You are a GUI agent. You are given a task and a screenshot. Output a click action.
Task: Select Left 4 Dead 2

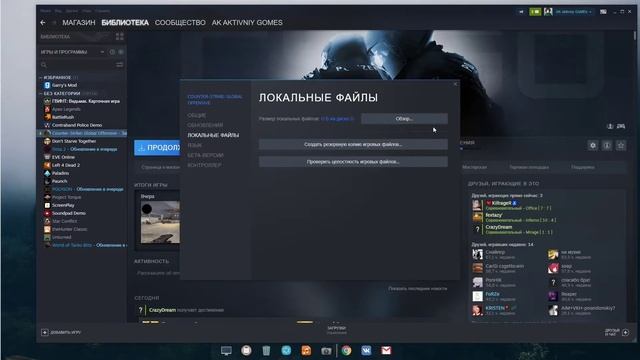[x=66, y=165]
